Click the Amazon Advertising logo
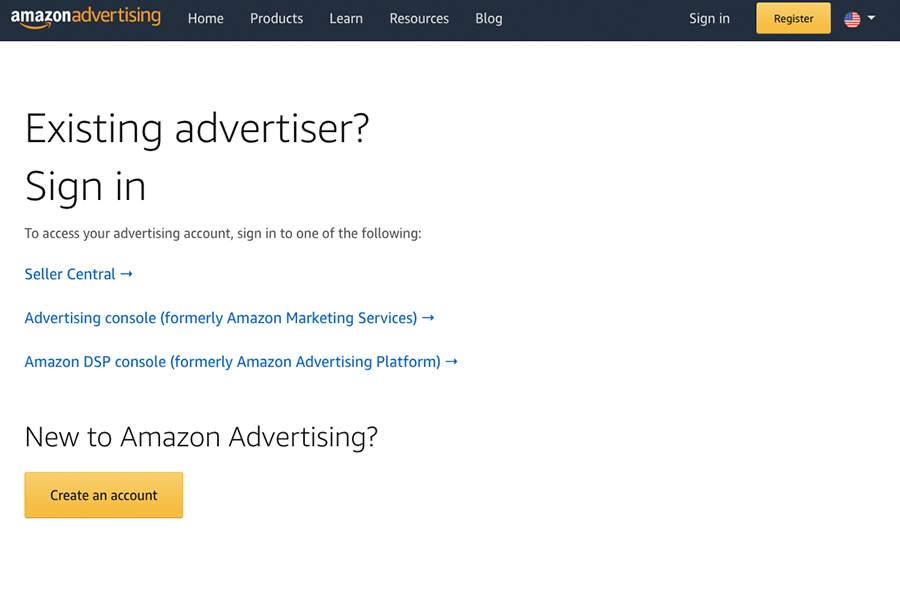The width and height of the screenshot is (900, 600). pos(85,18)
